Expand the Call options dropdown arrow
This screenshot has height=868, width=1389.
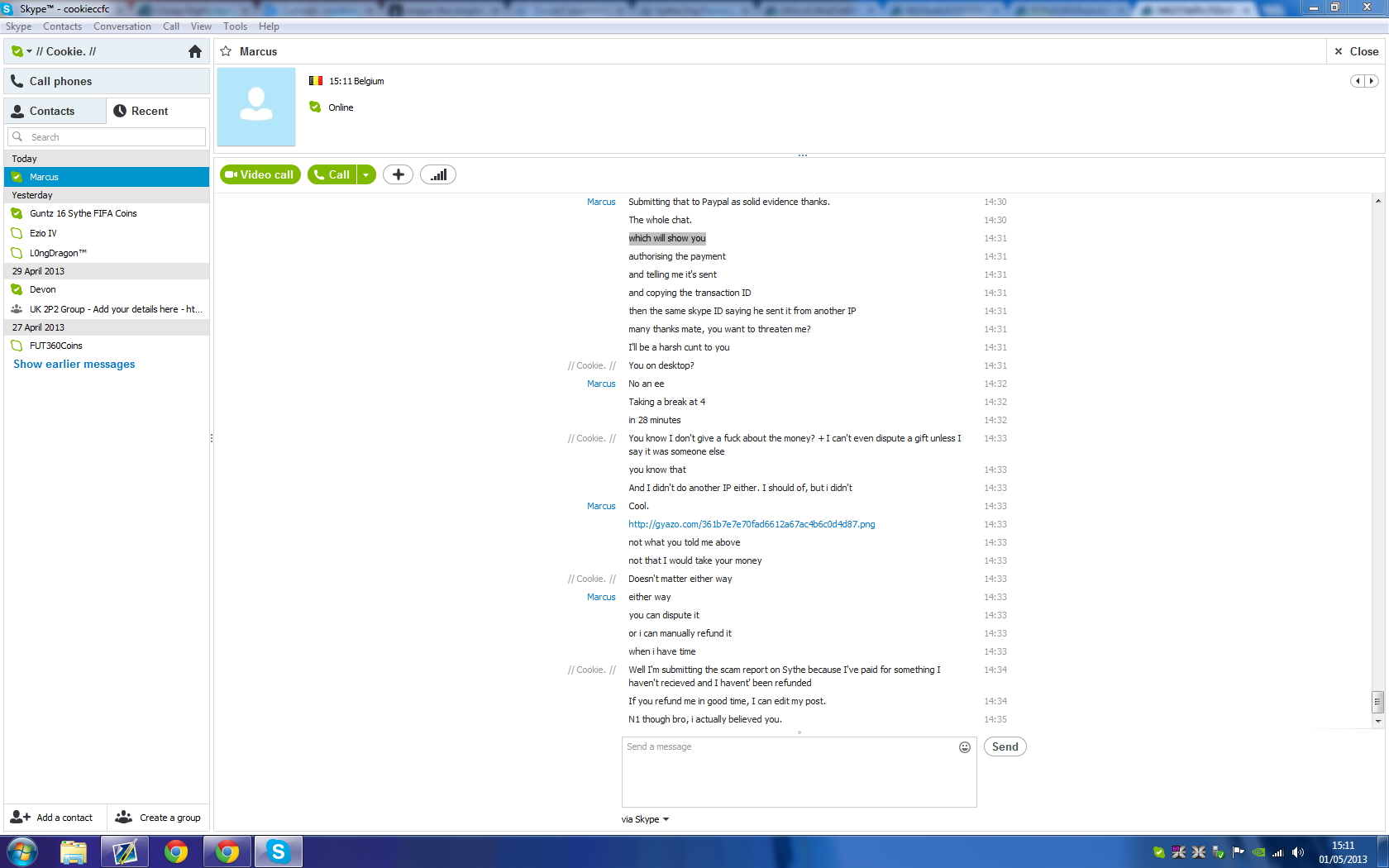point(366,174)
